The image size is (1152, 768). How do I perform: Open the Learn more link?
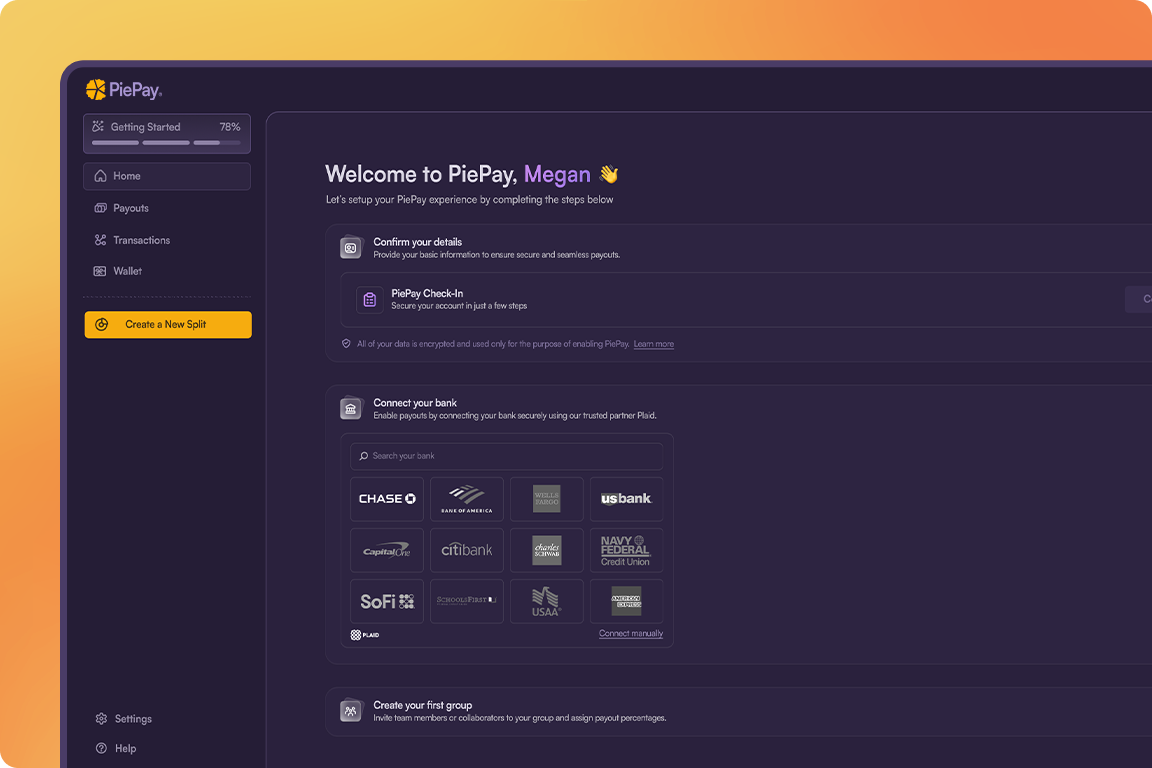click(x=654, y=344)
